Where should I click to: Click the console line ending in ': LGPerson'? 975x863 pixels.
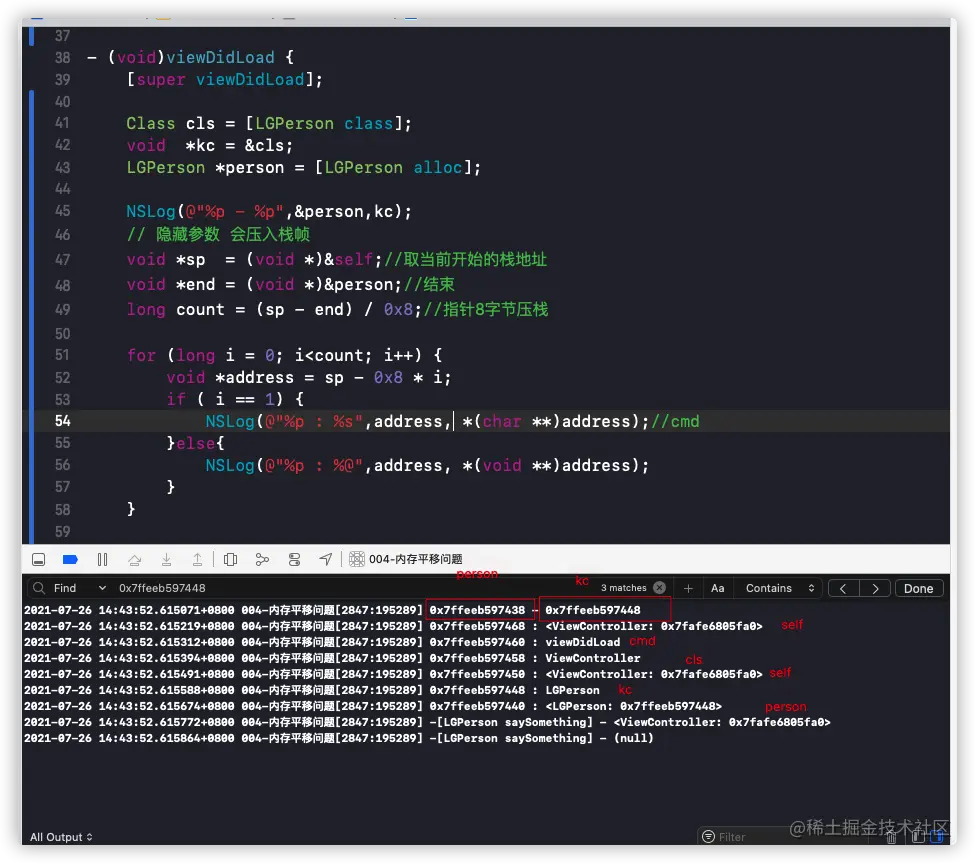coord(312,690)
